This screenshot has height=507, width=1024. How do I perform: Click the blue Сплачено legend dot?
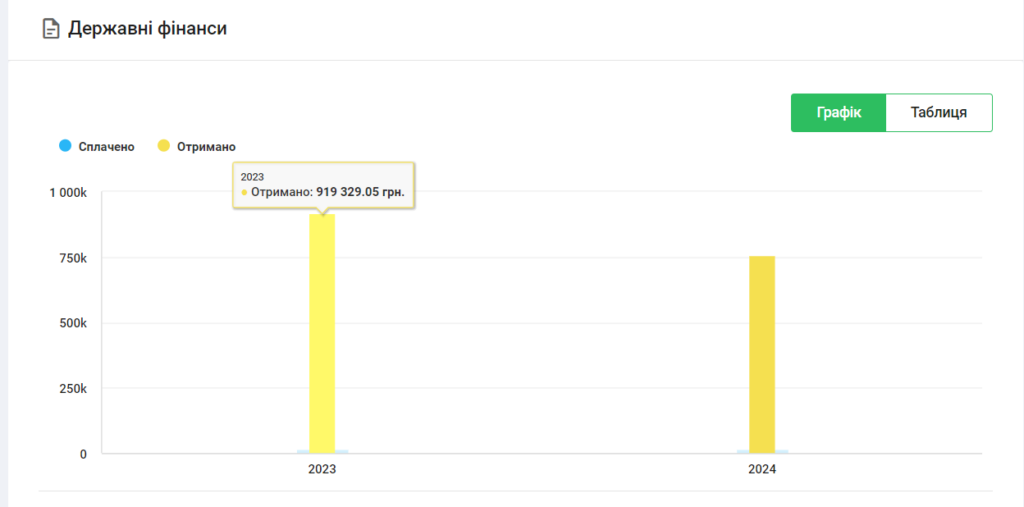click(65, 146)
